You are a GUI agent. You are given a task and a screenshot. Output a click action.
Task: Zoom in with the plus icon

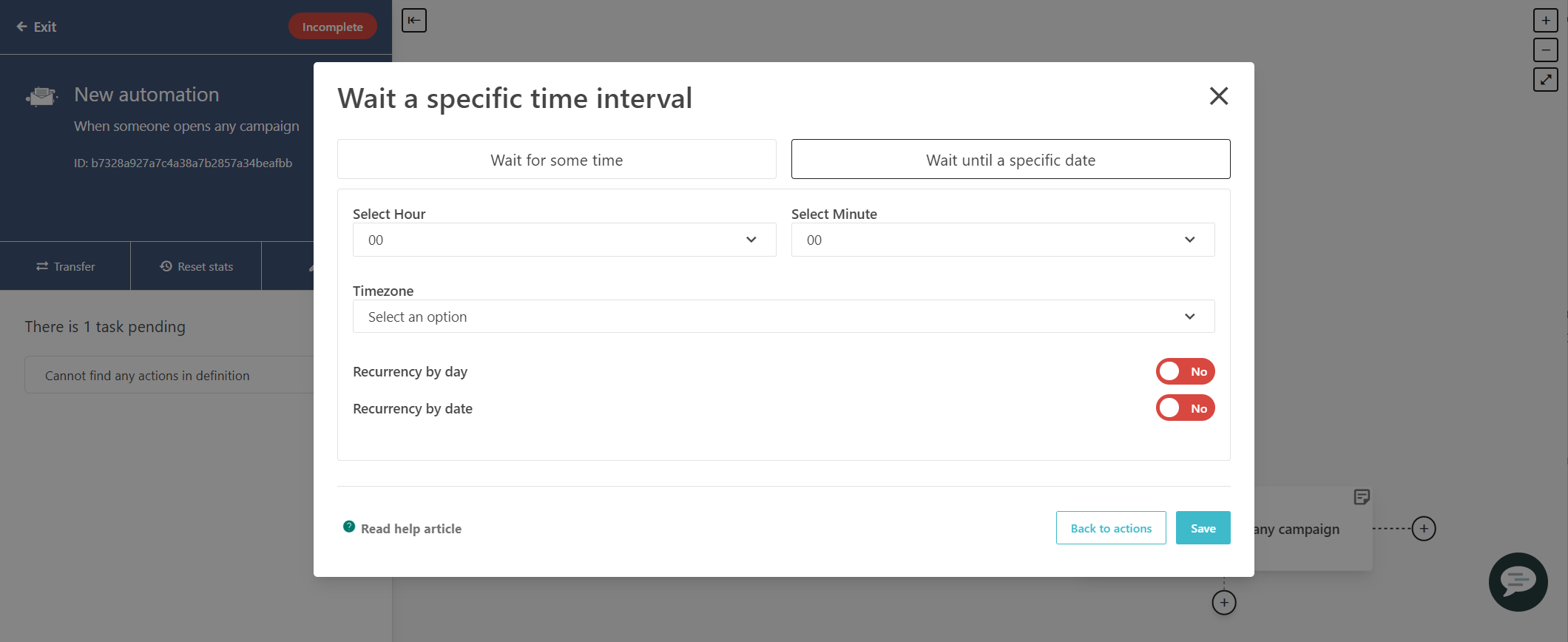[1545, 21]
